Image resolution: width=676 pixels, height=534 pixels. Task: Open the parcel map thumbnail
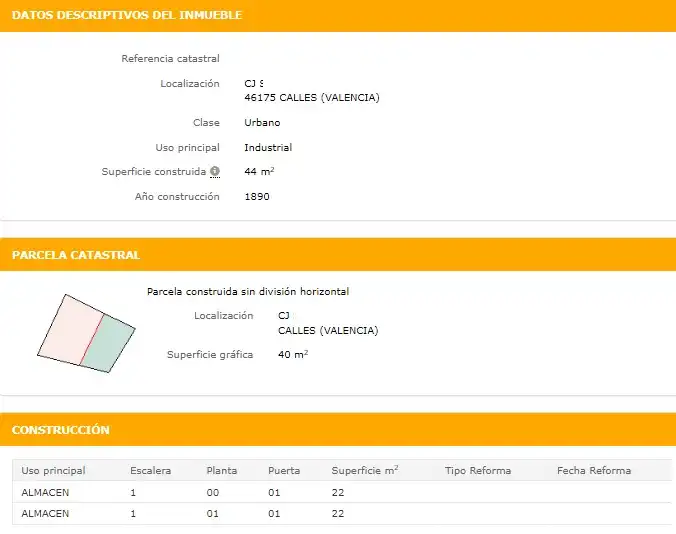pos(86,333)
